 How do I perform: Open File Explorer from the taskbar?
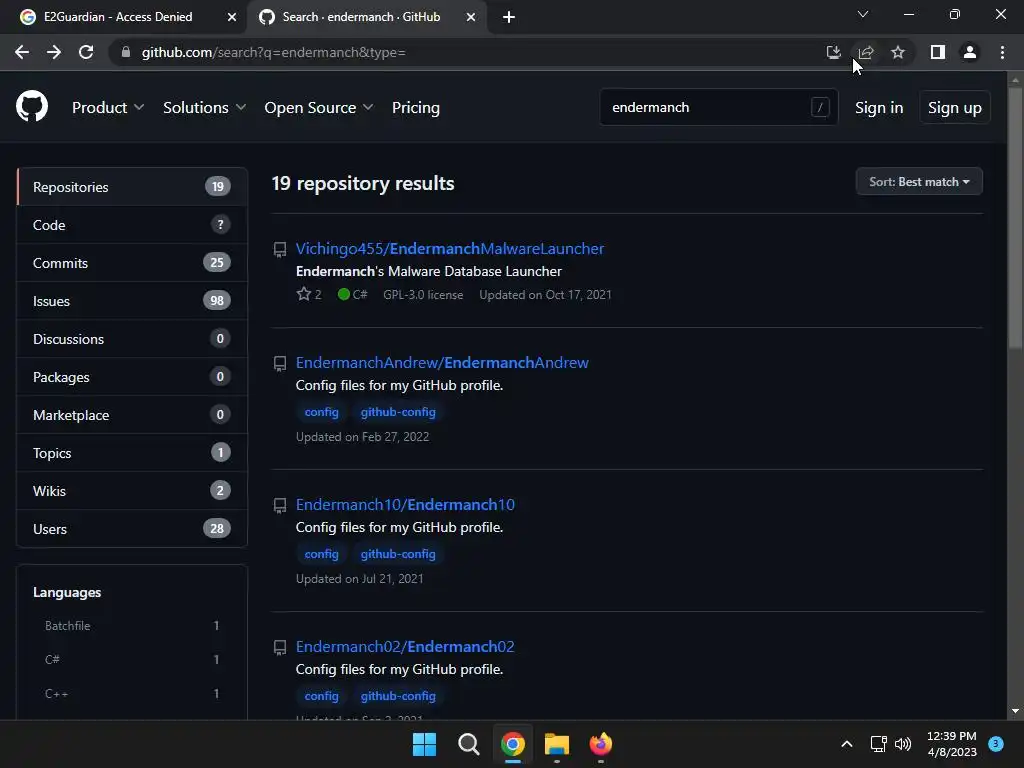556,744
